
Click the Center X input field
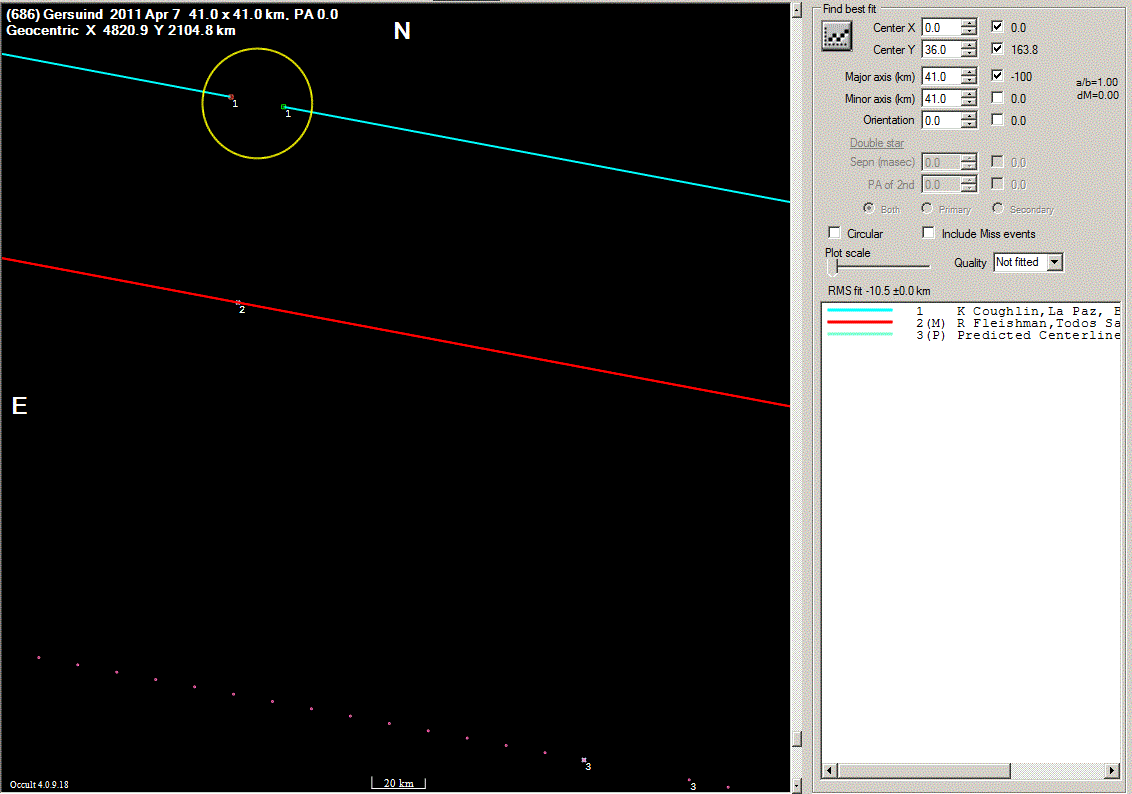coord(940,27)
